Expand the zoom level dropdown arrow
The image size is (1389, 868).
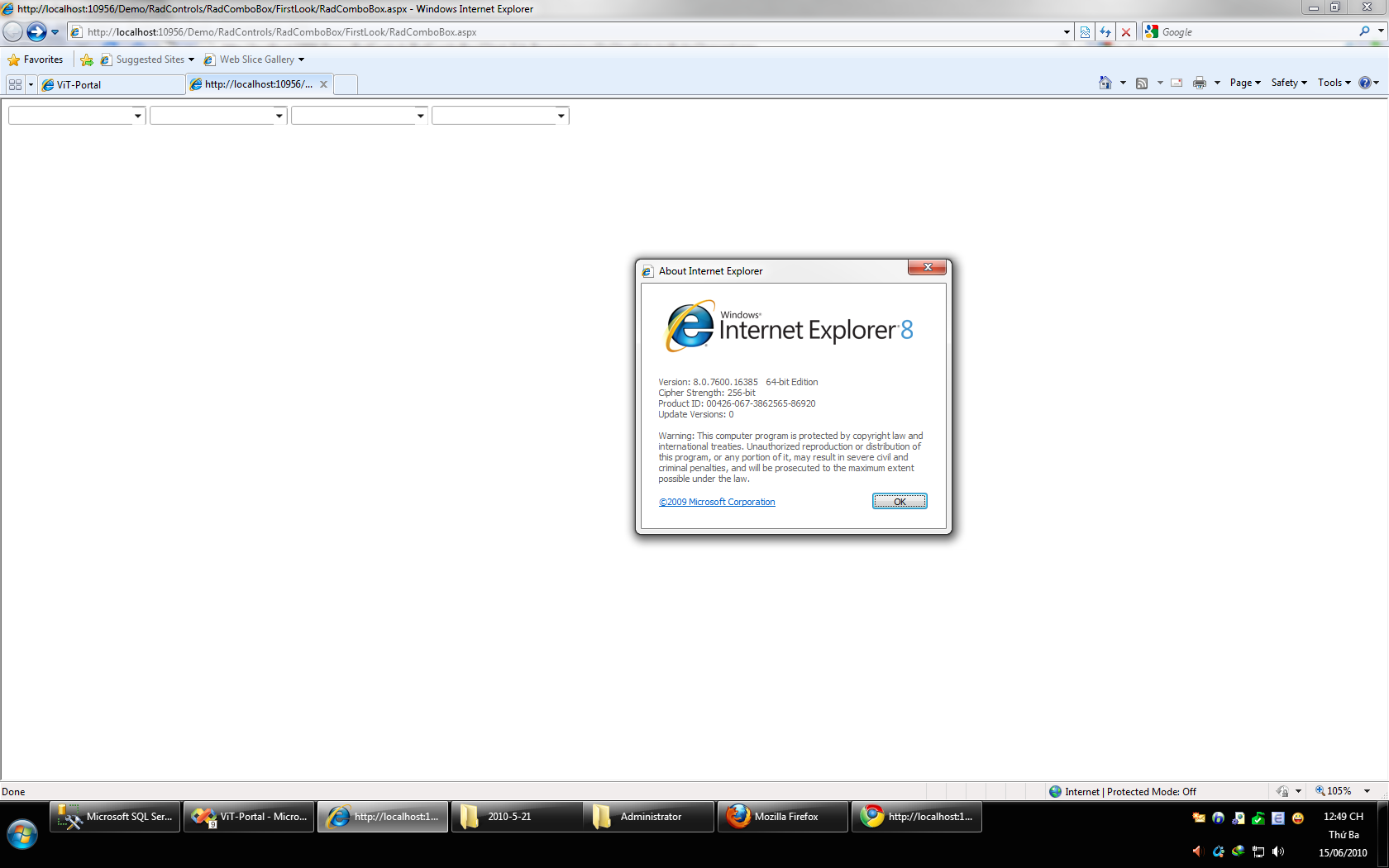(1367, 791)
